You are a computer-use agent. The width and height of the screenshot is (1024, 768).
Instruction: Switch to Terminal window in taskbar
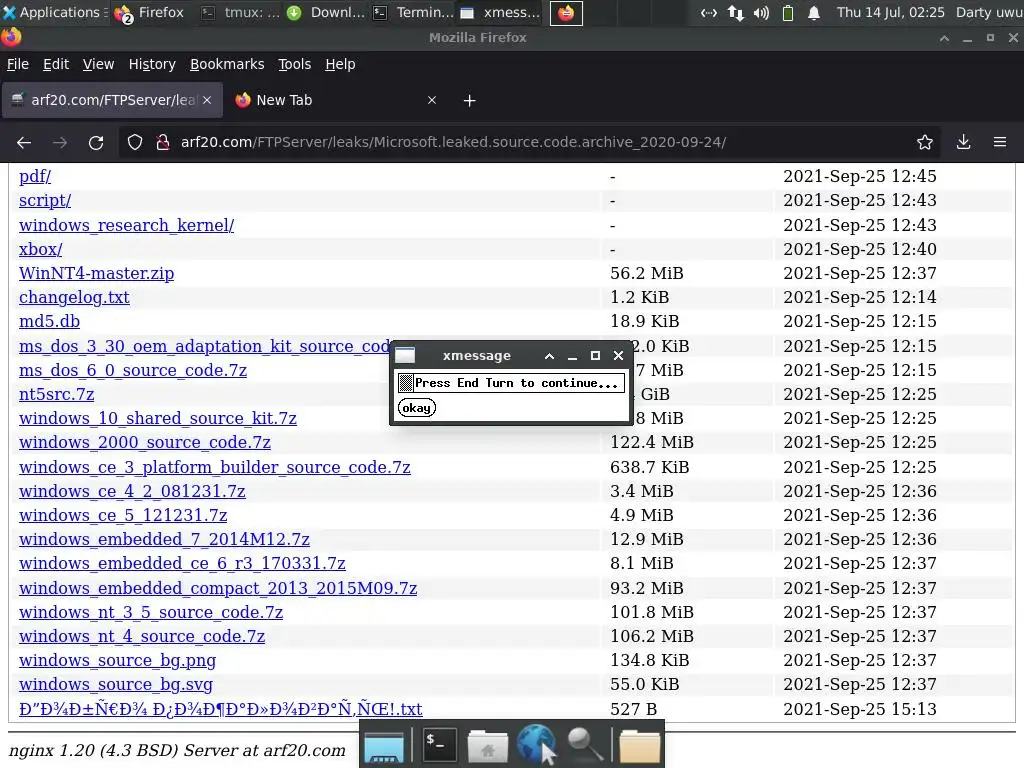[x=413, y=12]
